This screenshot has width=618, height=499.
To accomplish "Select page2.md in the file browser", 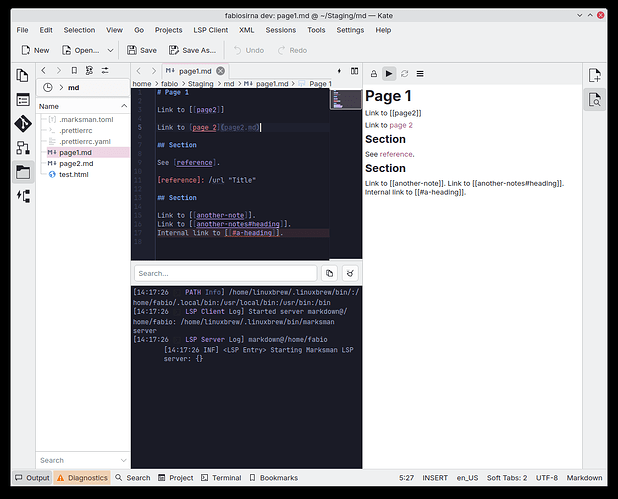I will [75, 163].
